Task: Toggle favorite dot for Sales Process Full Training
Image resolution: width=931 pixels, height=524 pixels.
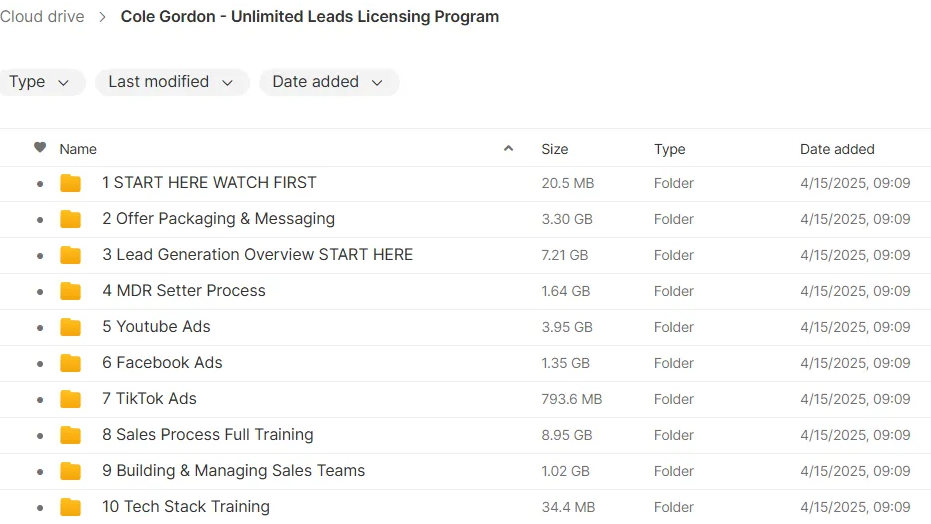Action: click(x=40, y=436)
